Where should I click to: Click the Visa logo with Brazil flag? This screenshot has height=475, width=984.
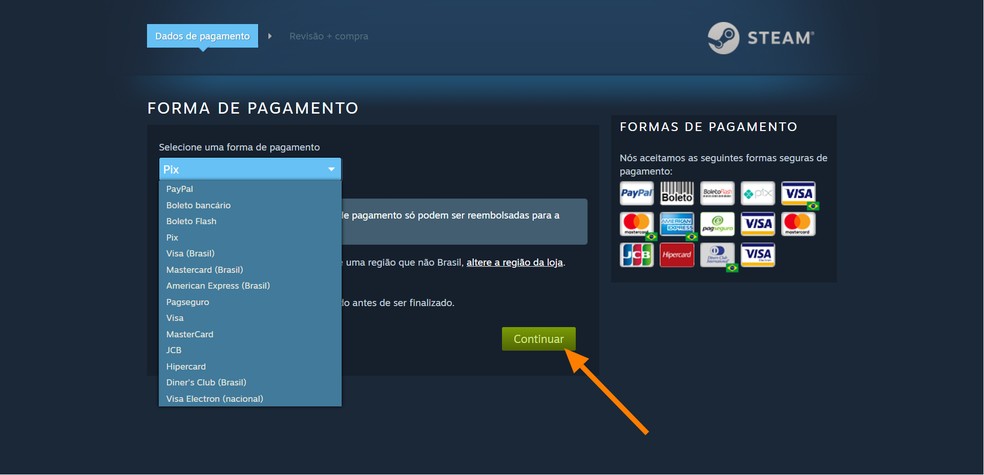(798, 193)
